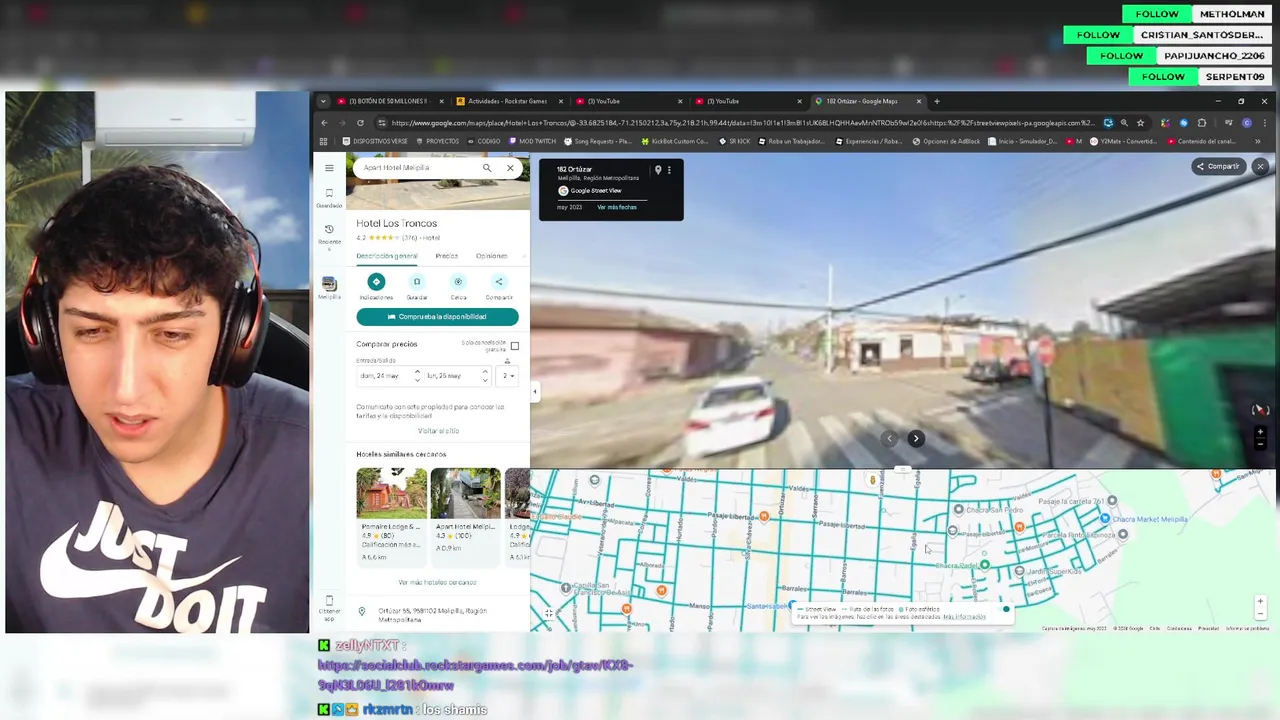Click the FOLLOW button beside SERPENT09
The height and width of the screenshot is (720, 1280).
coord(1164,77)
